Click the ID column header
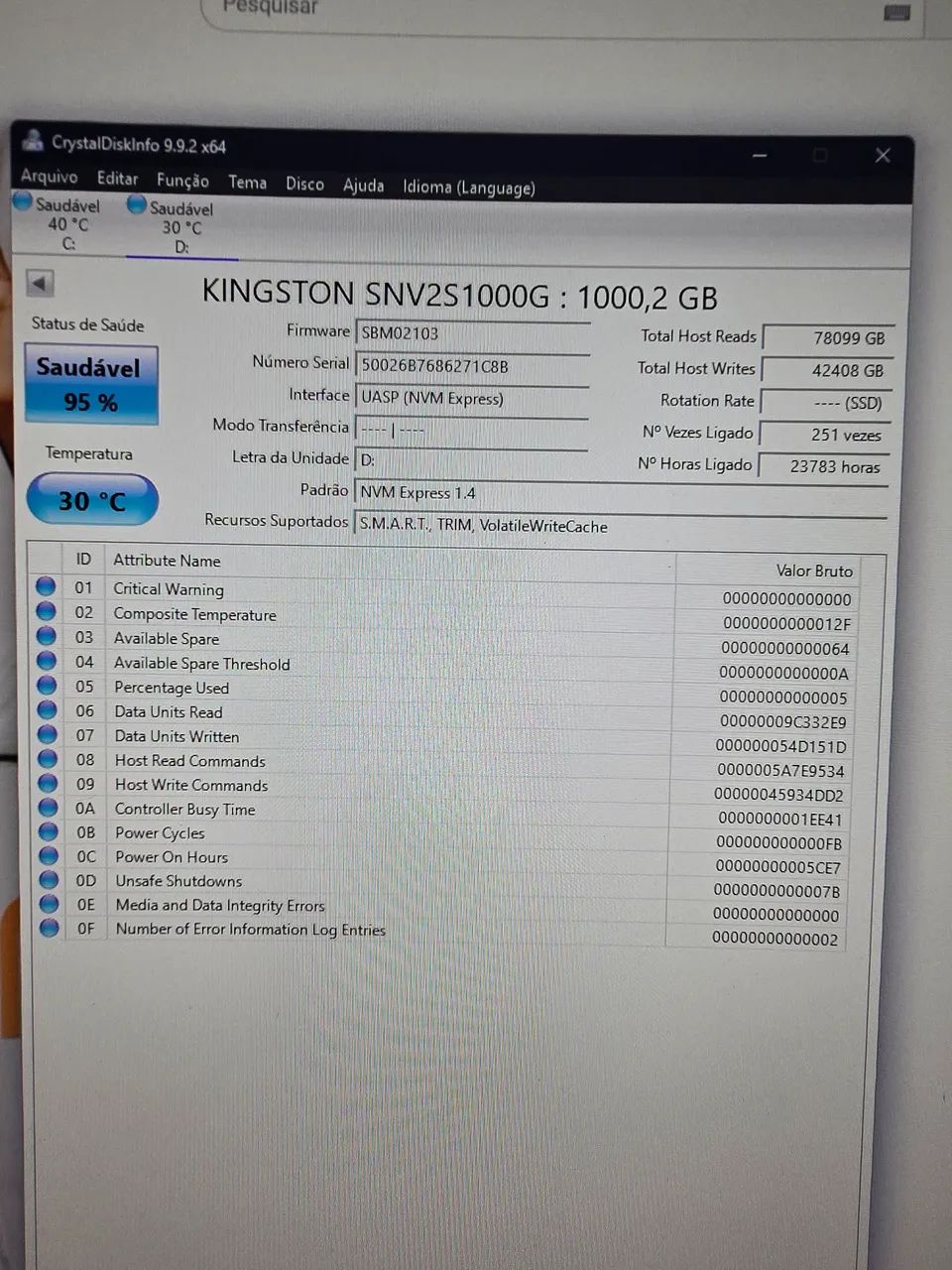The image size is (952, 1270). 83,560
